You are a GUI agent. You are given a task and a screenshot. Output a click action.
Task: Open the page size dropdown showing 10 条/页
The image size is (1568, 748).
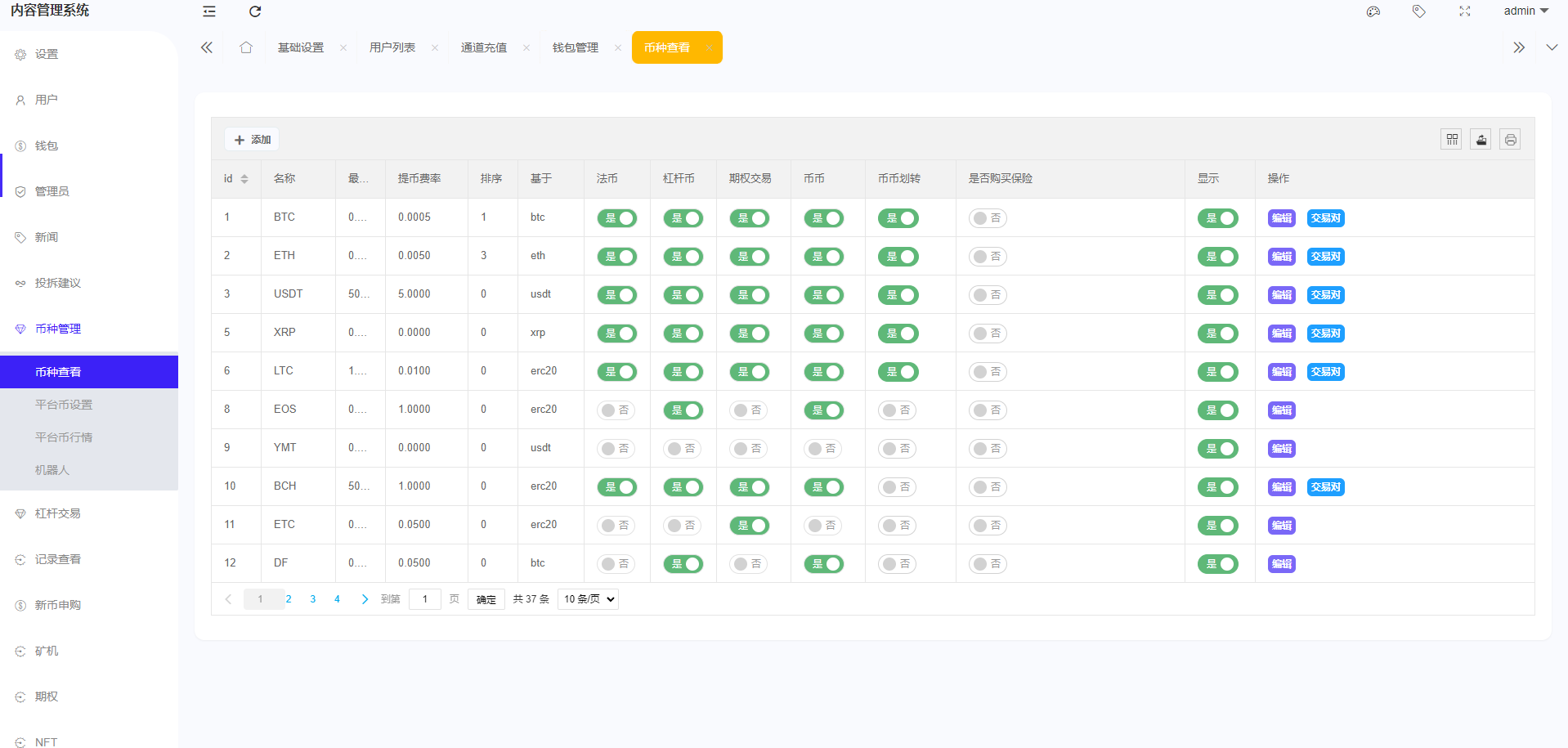(x=587, y=598)
